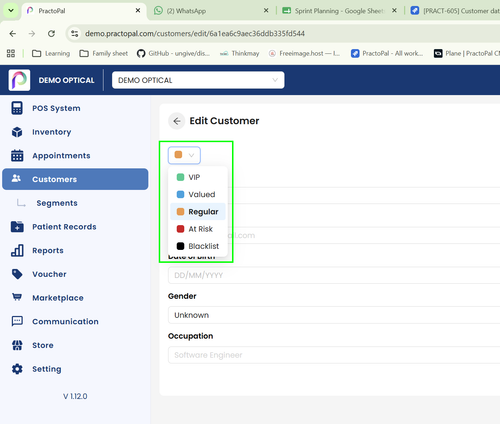Click the browser address bar URL
Screen dimensions: 500x424
(195, 34)
